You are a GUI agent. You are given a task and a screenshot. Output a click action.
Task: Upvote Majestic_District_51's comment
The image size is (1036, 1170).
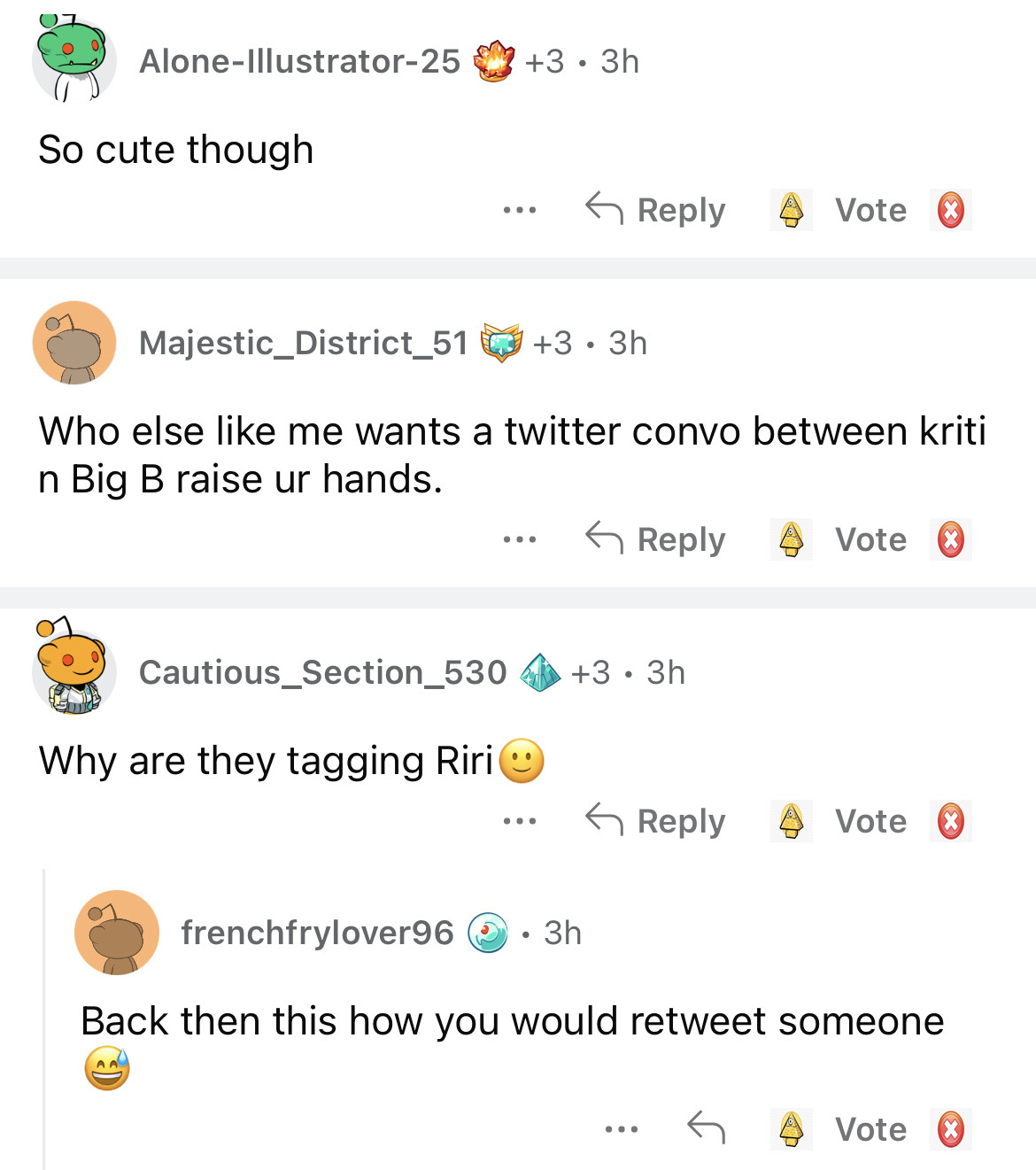(791, 539)
